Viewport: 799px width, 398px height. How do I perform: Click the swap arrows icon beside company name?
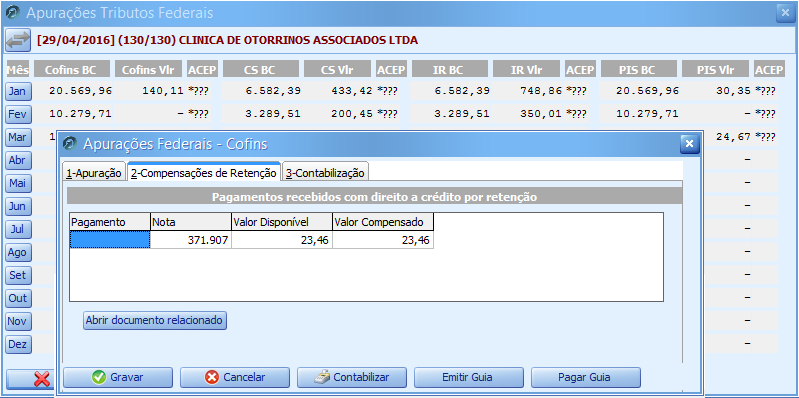(x=18, y=40)
